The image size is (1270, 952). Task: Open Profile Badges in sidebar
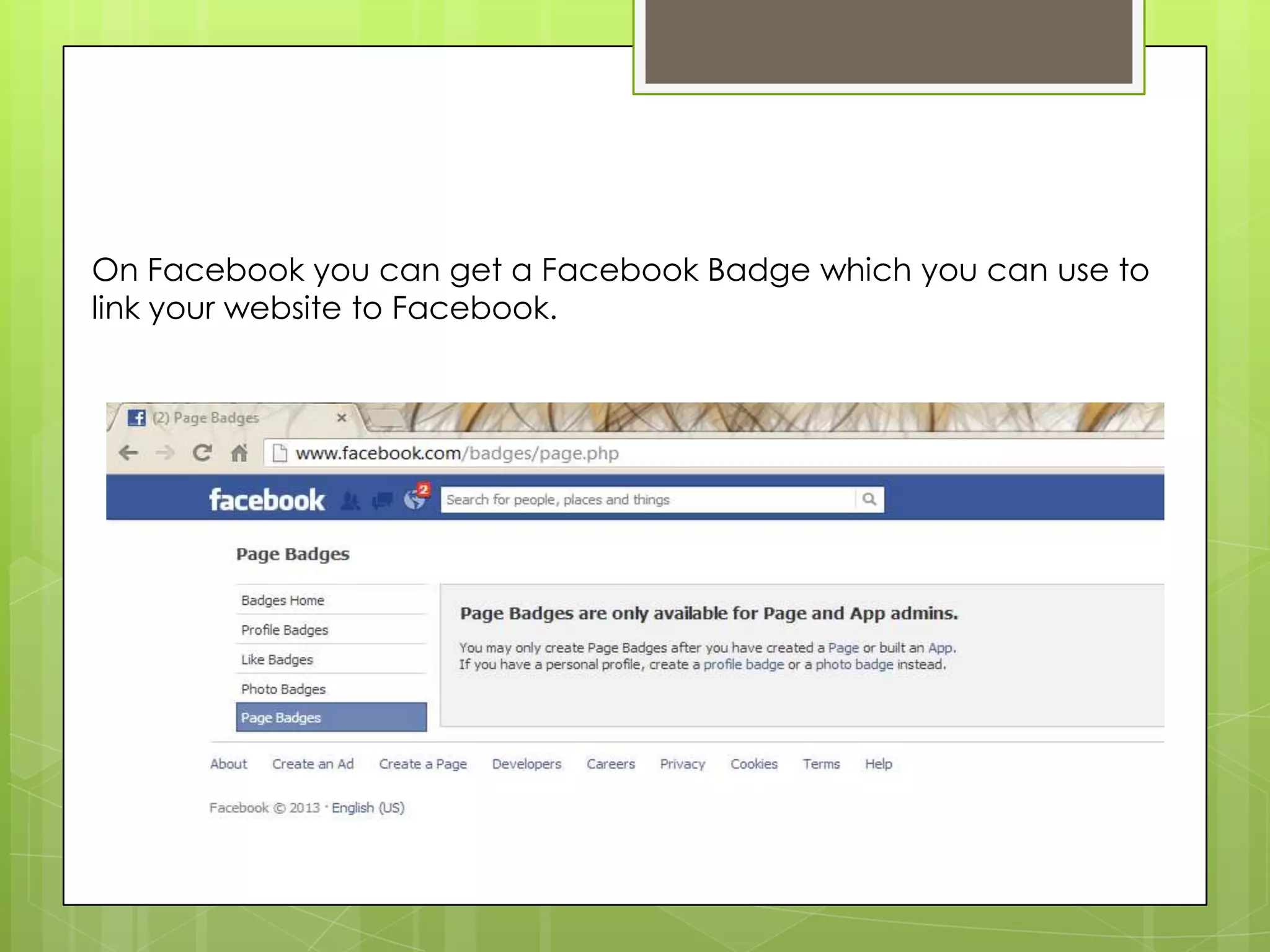coord(331,630)
